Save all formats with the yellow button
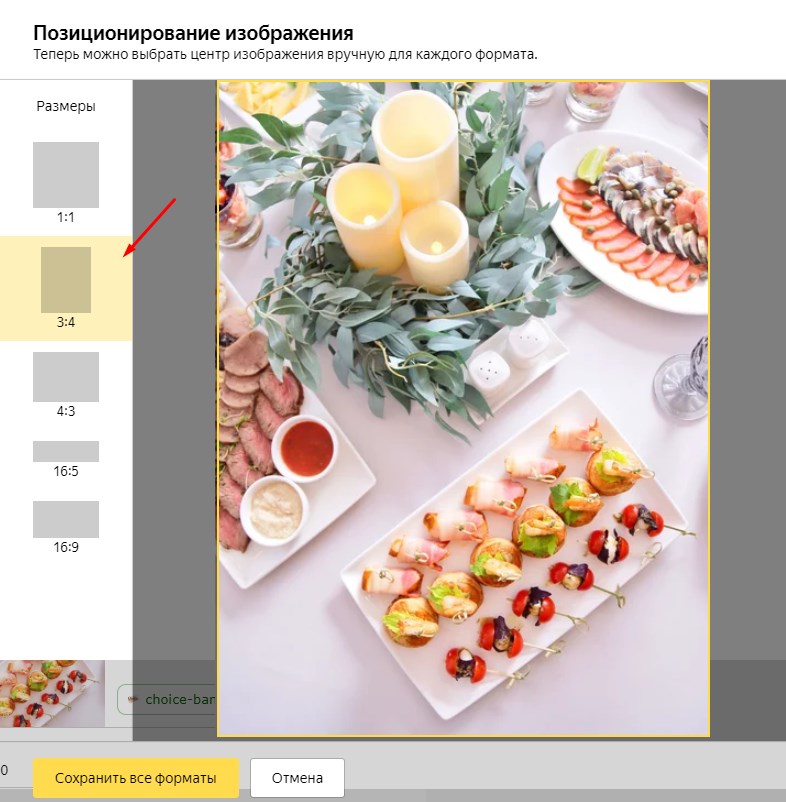The height and width of the screenshot is (802, 786). [136, 778]
